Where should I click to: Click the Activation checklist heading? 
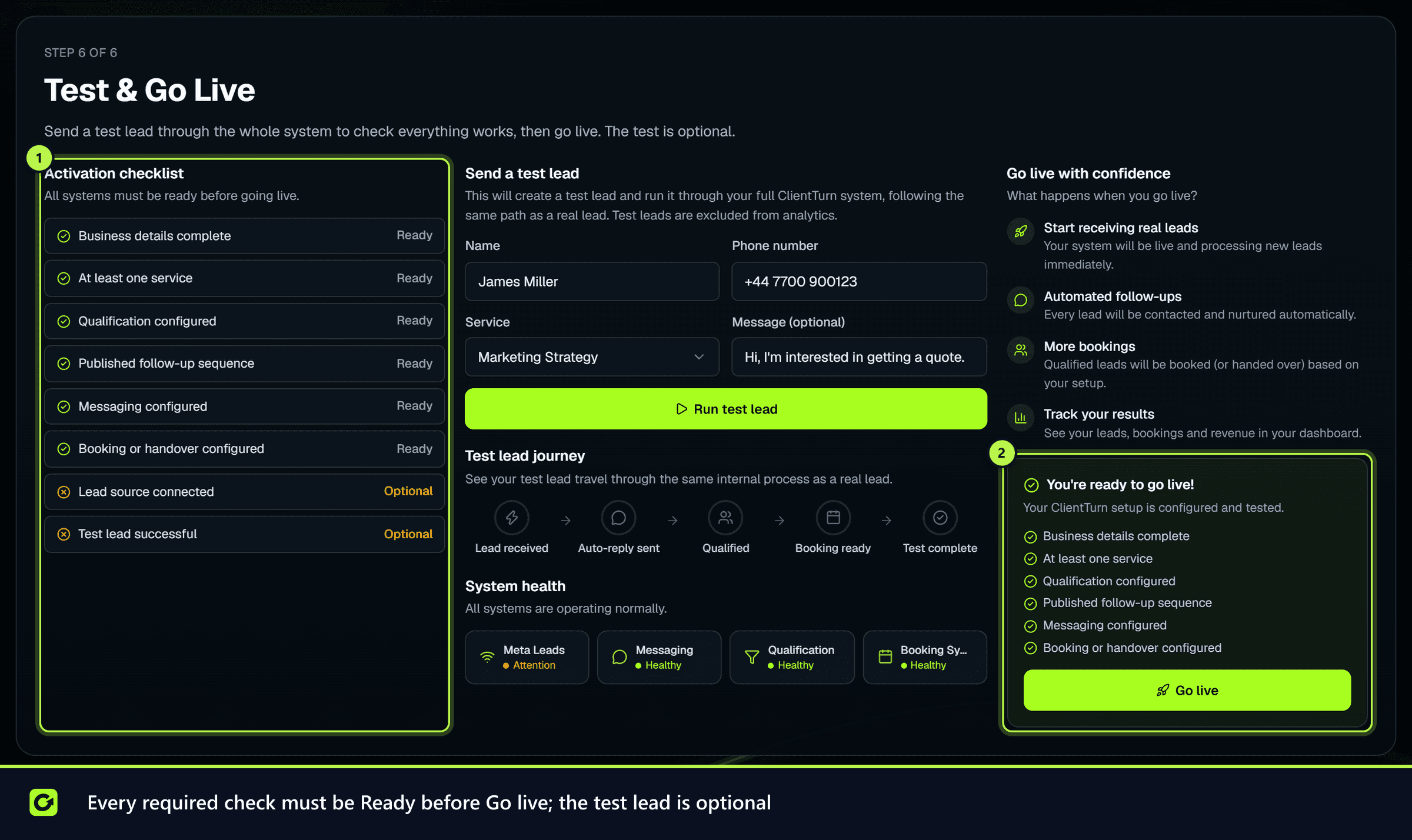pos(114,174)
